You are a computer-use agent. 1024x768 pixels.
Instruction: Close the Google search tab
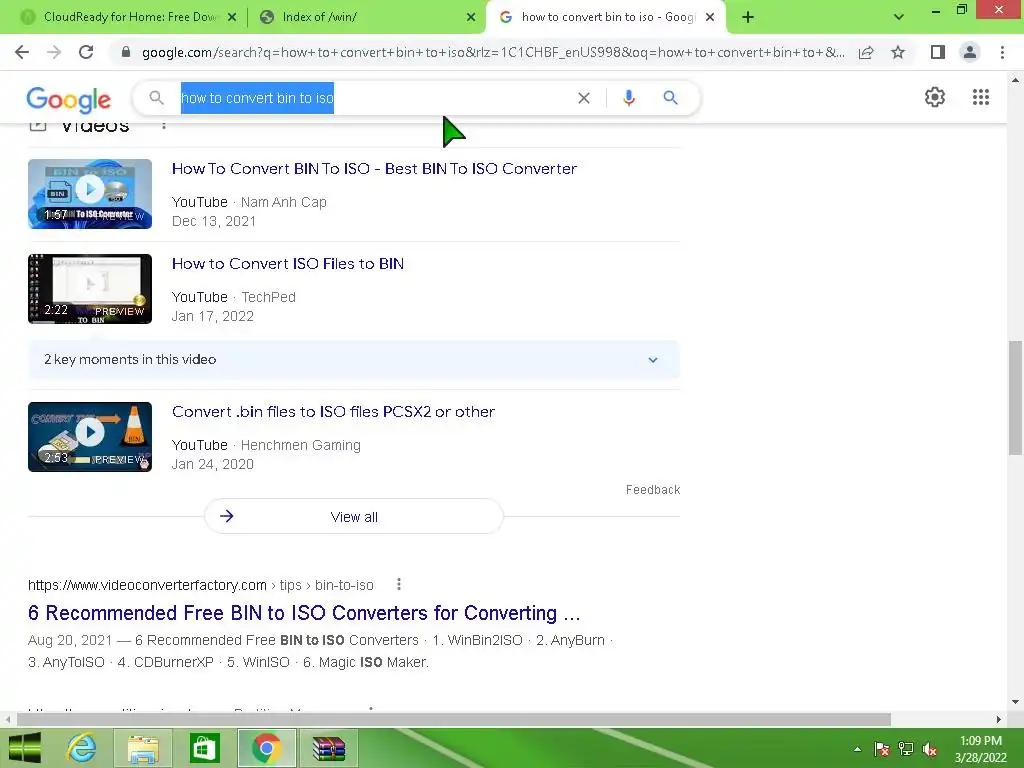click(711, 17)
